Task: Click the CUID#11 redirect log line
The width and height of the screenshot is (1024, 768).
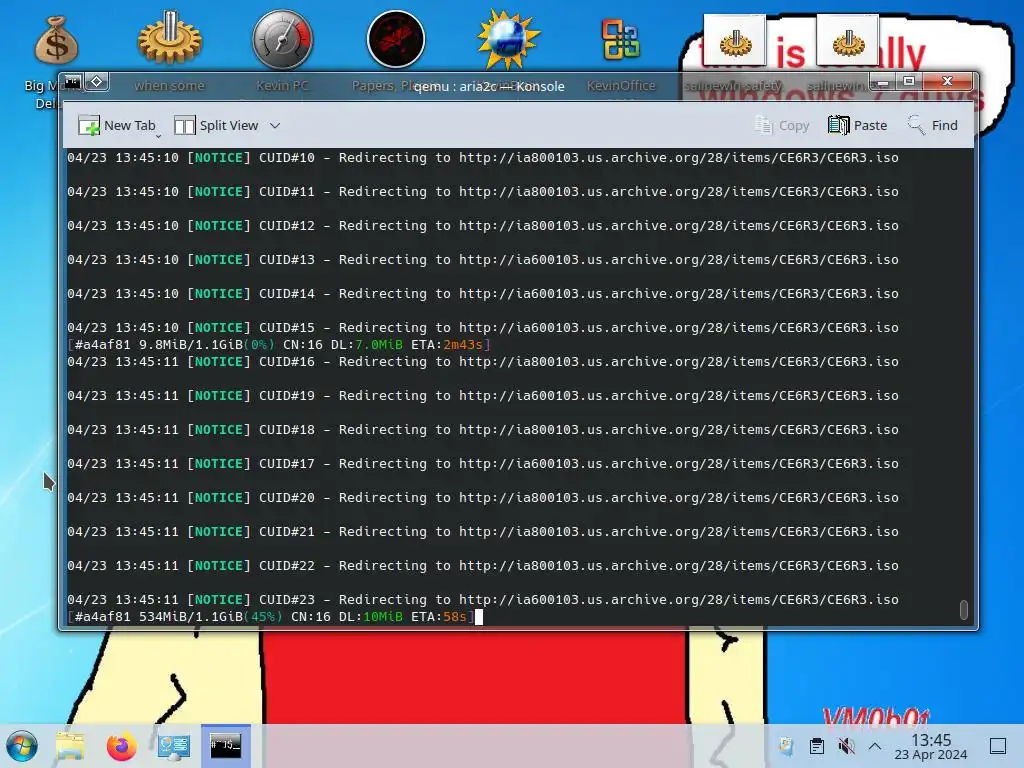Action: point(483,191)
